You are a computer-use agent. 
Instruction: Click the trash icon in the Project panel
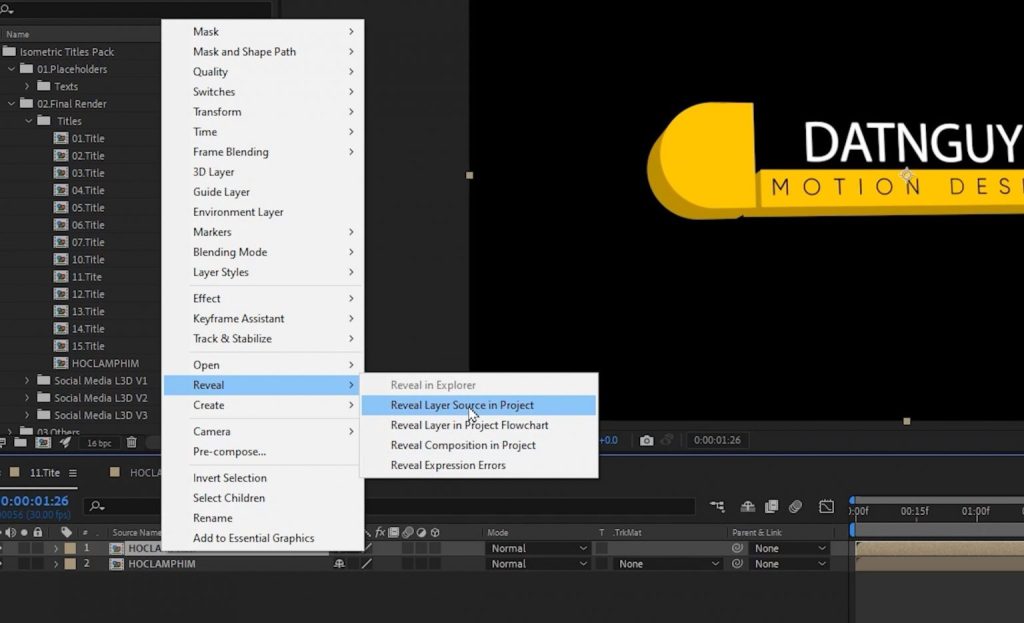pos(131,442)
